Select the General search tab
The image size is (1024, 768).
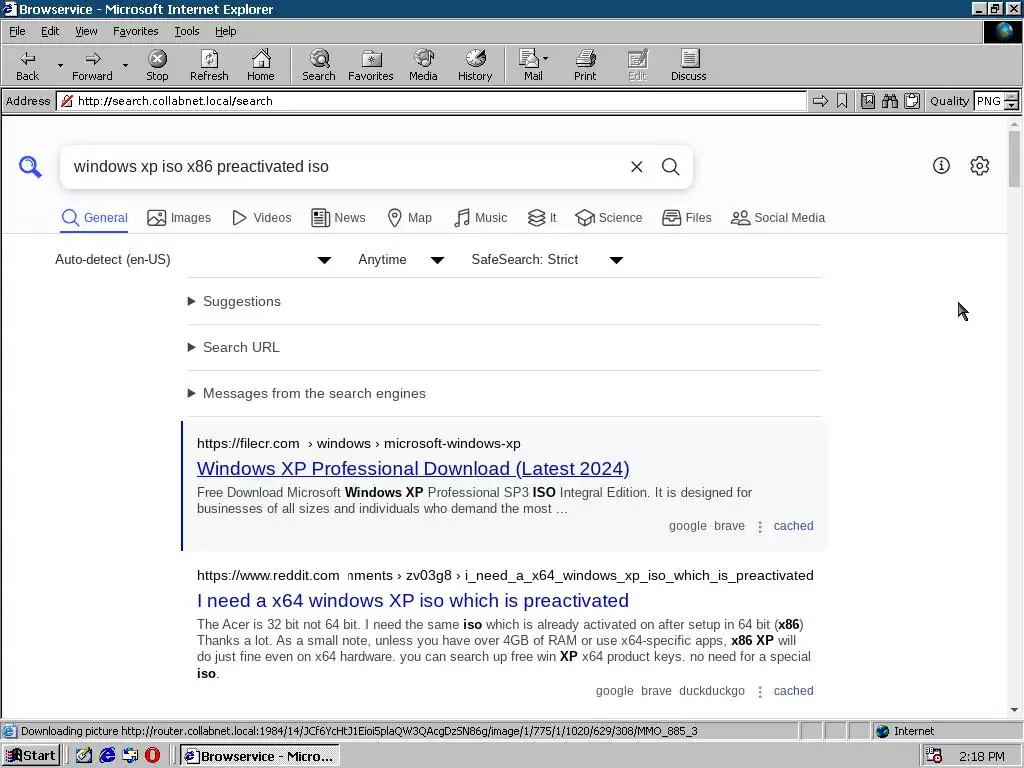coord(94,217)
